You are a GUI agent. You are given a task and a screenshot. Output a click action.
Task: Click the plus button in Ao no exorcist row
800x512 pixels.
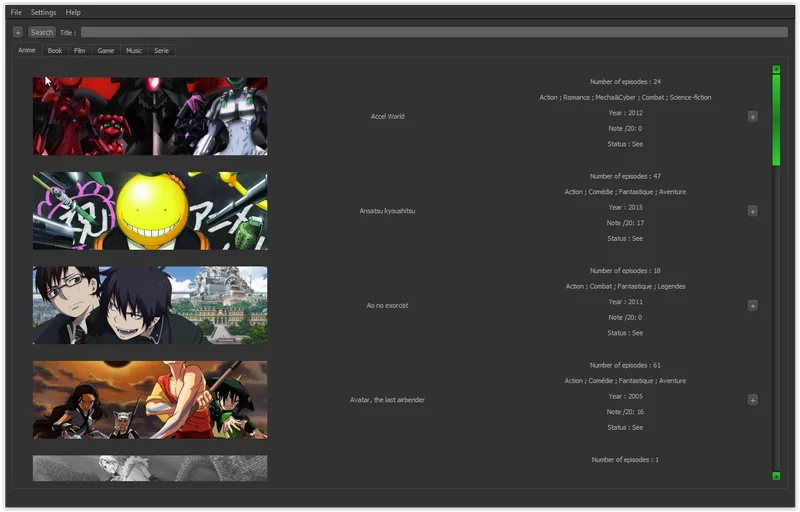click(x=753, y=305)
